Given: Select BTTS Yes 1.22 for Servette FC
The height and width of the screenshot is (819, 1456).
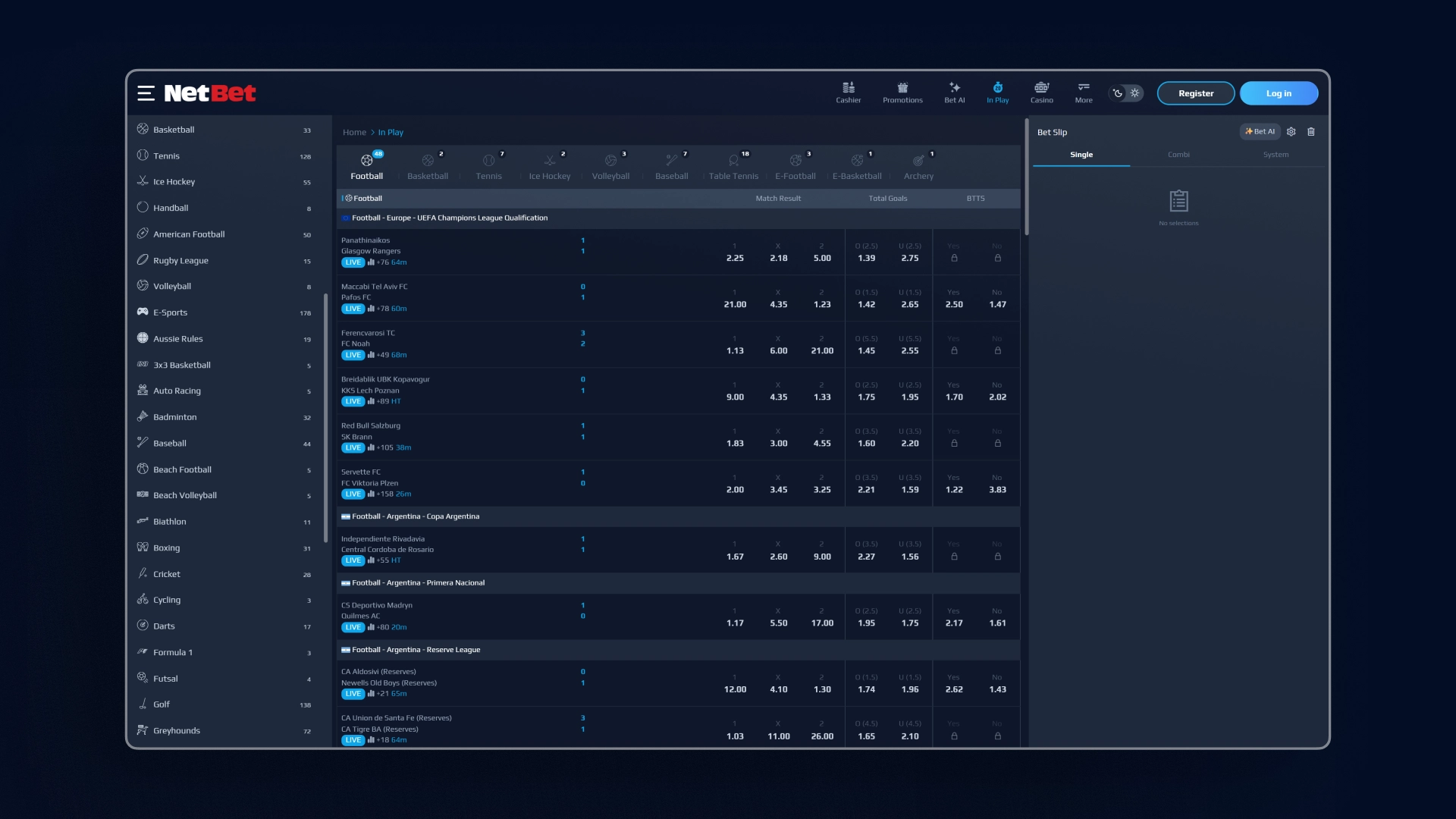Looking at the screenshot, I should 954,484.
